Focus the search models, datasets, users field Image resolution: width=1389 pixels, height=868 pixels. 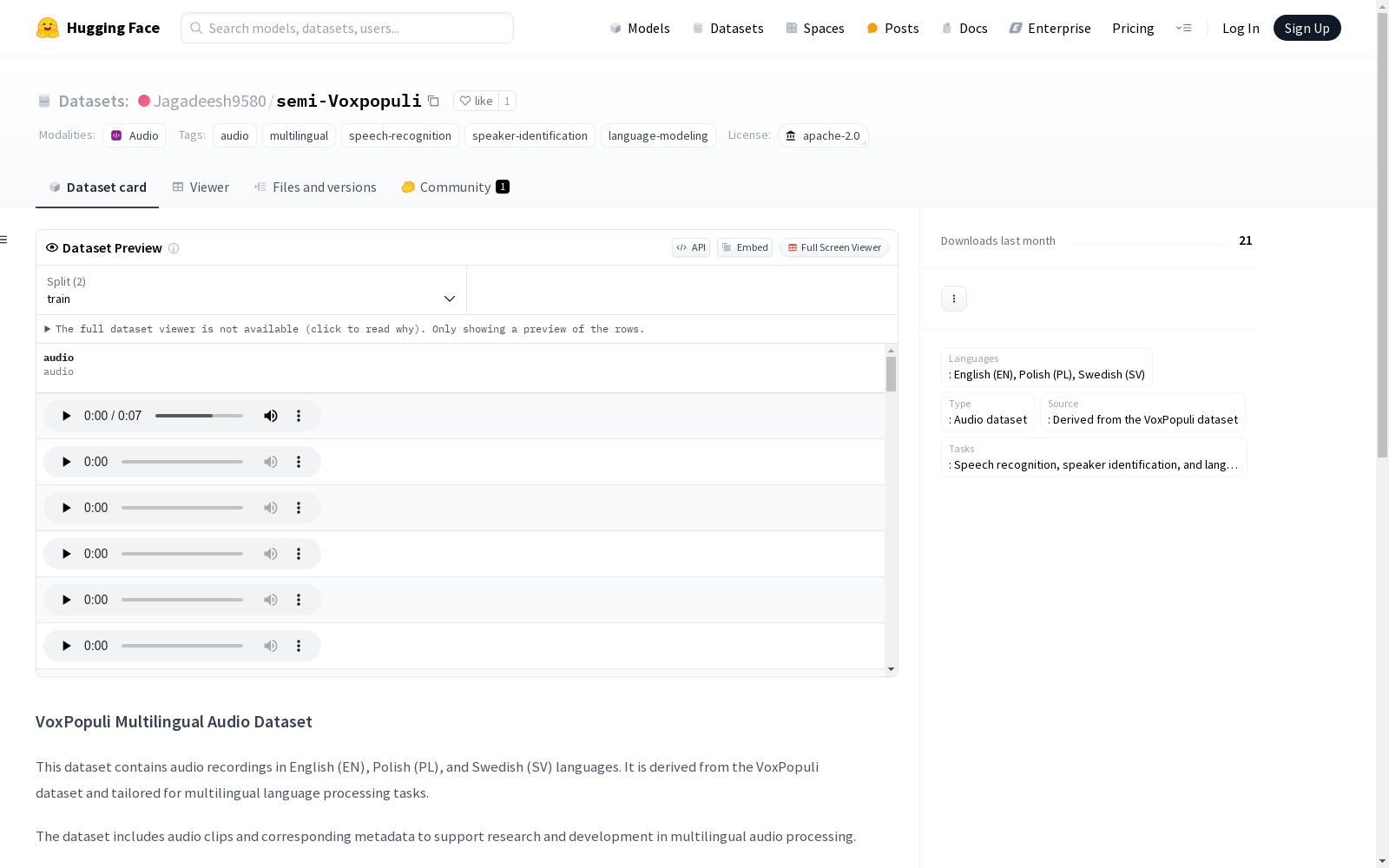[x=347, y=28]
